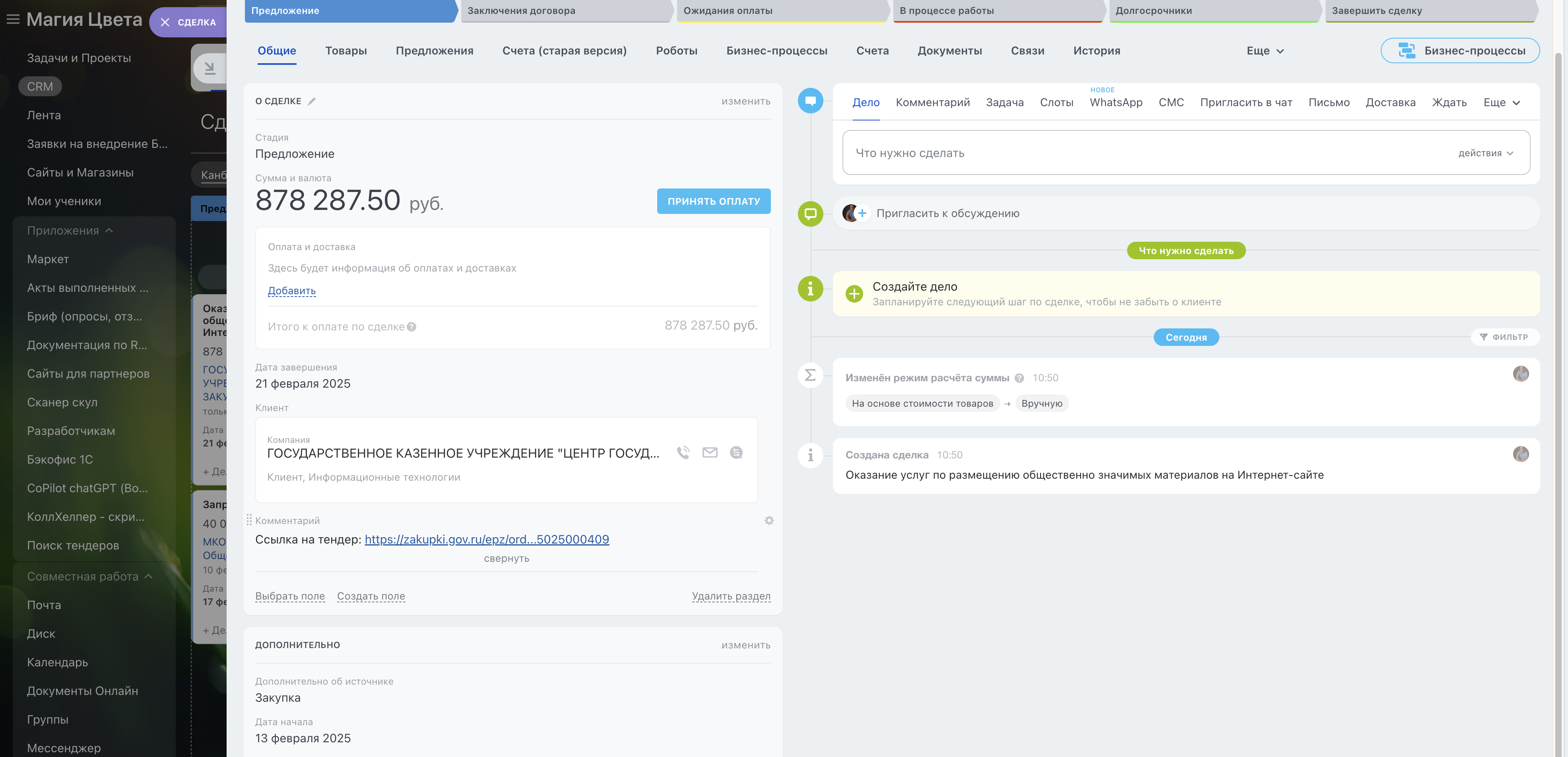The width and height of the screenshot is (1568, 757).
Task: Open the zakupki.gov.ru tender link
Action: click(x=486, y=539)
